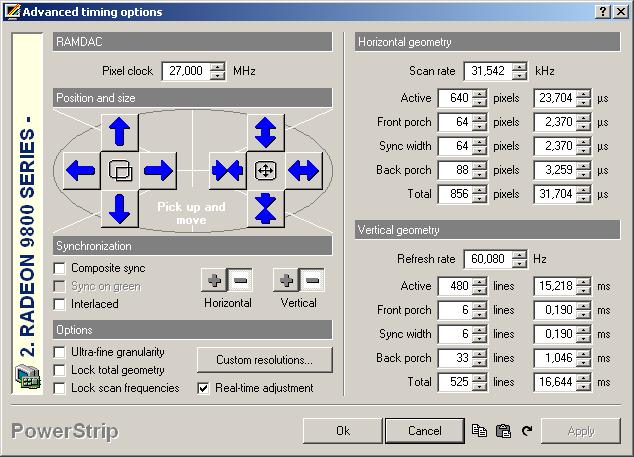Enable the Interlaced checkbox
The image size is (634, 457).
coord(59,304)
